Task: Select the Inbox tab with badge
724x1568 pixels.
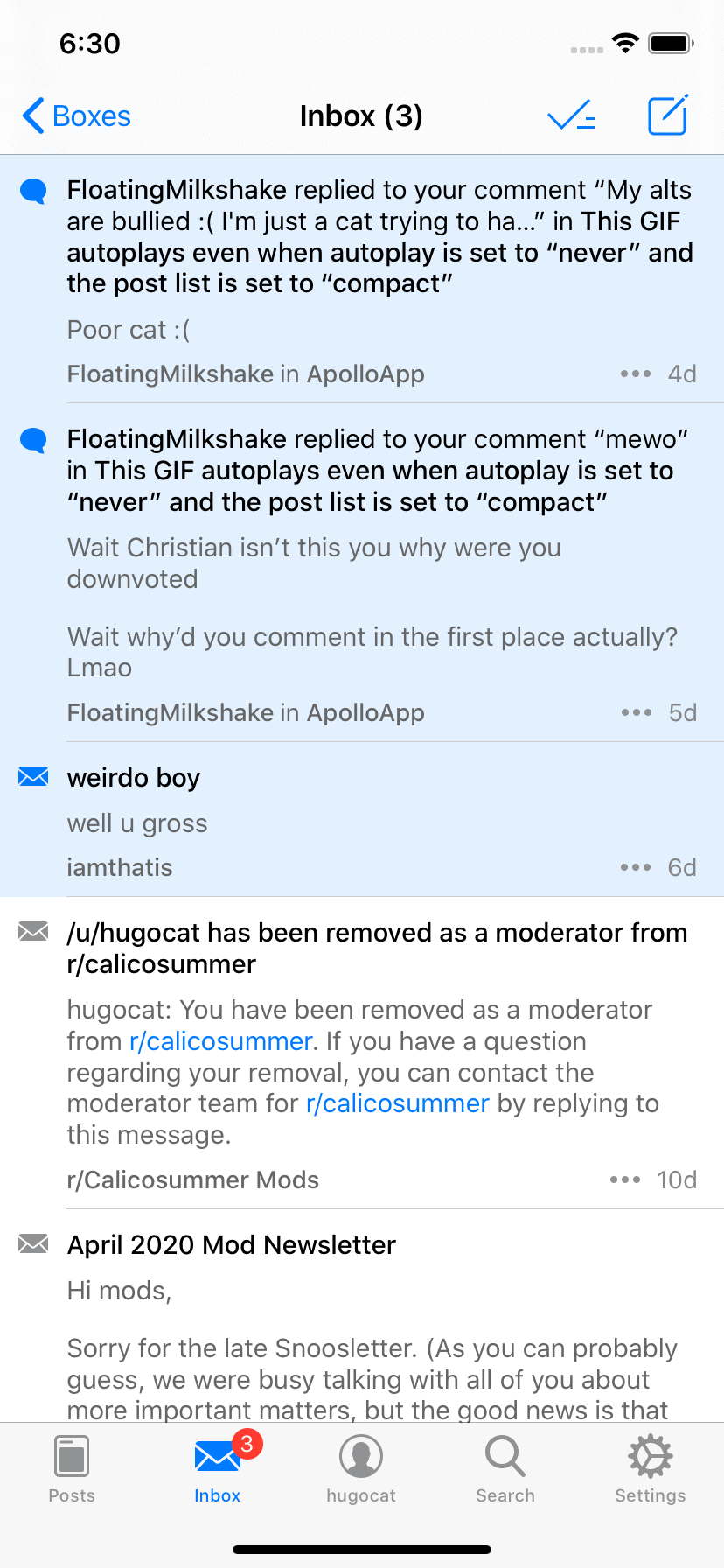Action: coord(219,1469)
